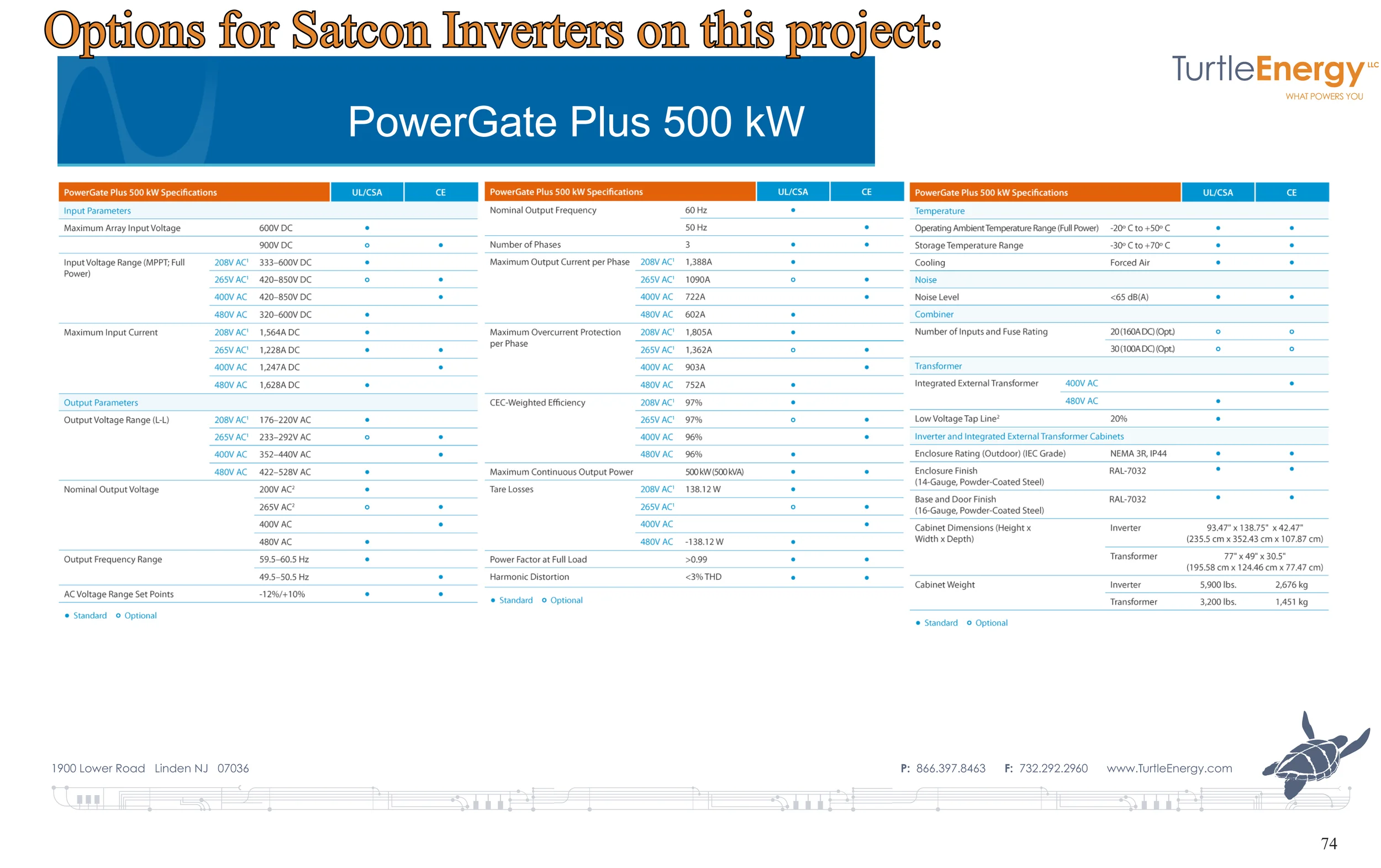Click the Input Parameters section heading
This screenshot has width=1381, height=868.
(x=97, y=210)
